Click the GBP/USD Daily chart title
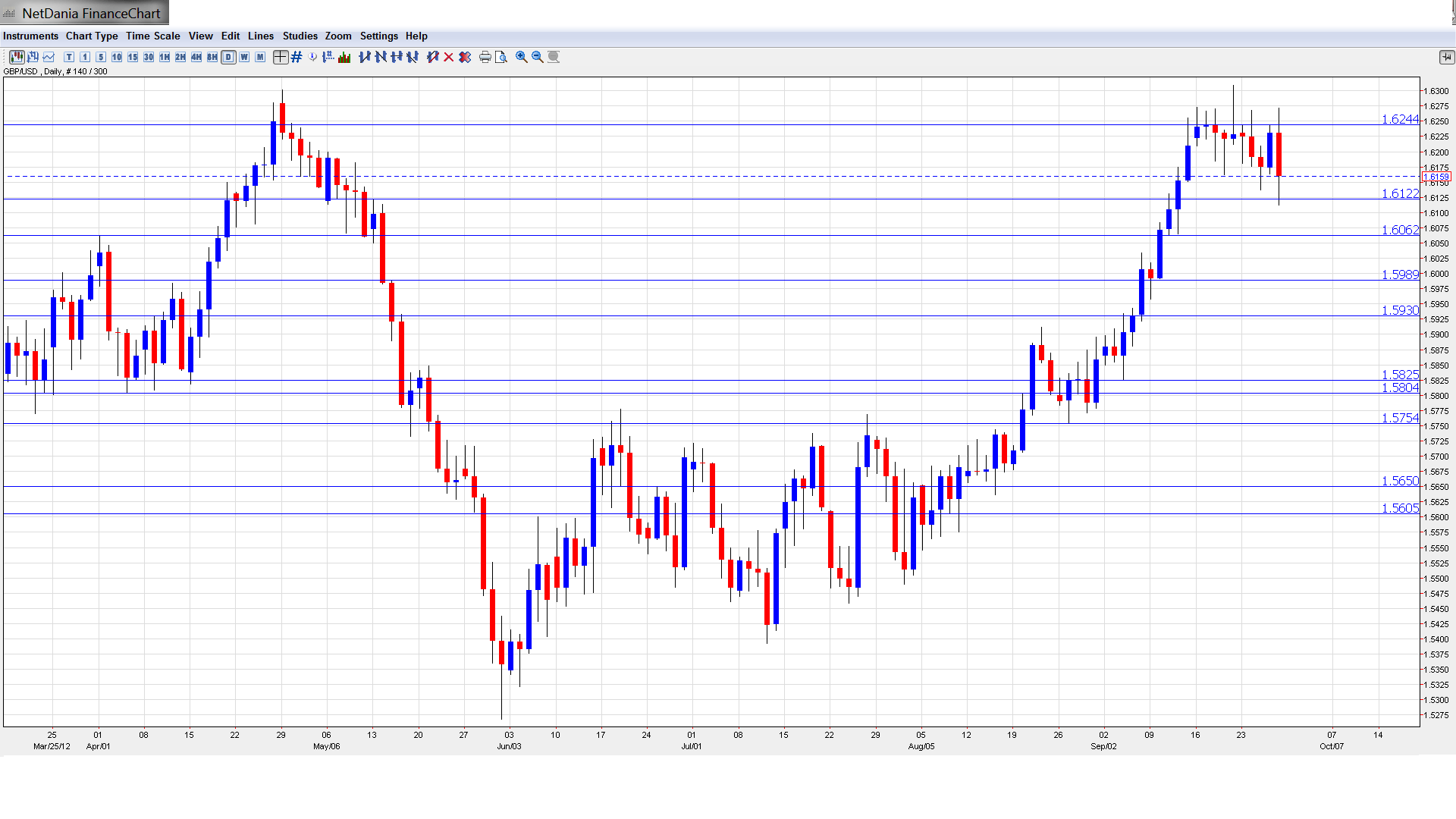The image size is (1456, 819). 55,71
